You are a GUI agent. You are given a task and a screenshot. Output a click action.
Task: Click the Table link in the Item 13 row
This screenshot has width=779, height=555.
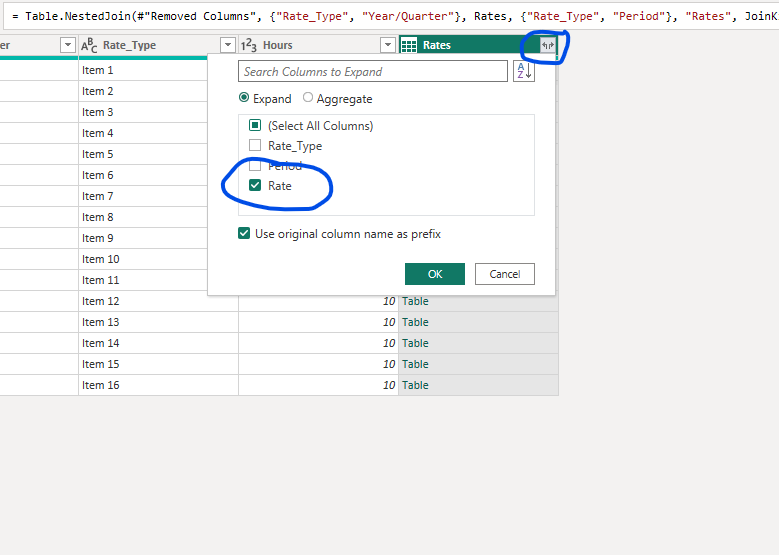(x=415, y=322)
